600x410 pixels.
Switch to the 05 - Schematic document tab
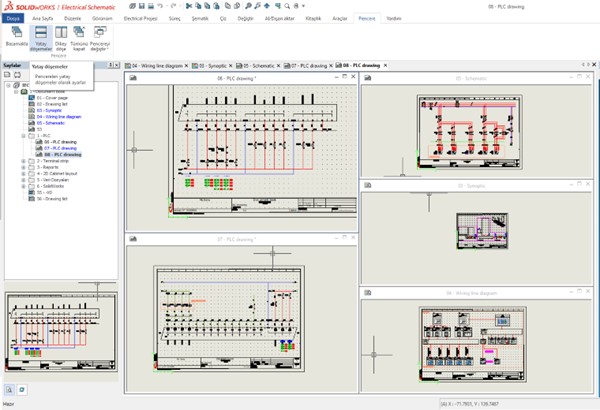(258, 66)
